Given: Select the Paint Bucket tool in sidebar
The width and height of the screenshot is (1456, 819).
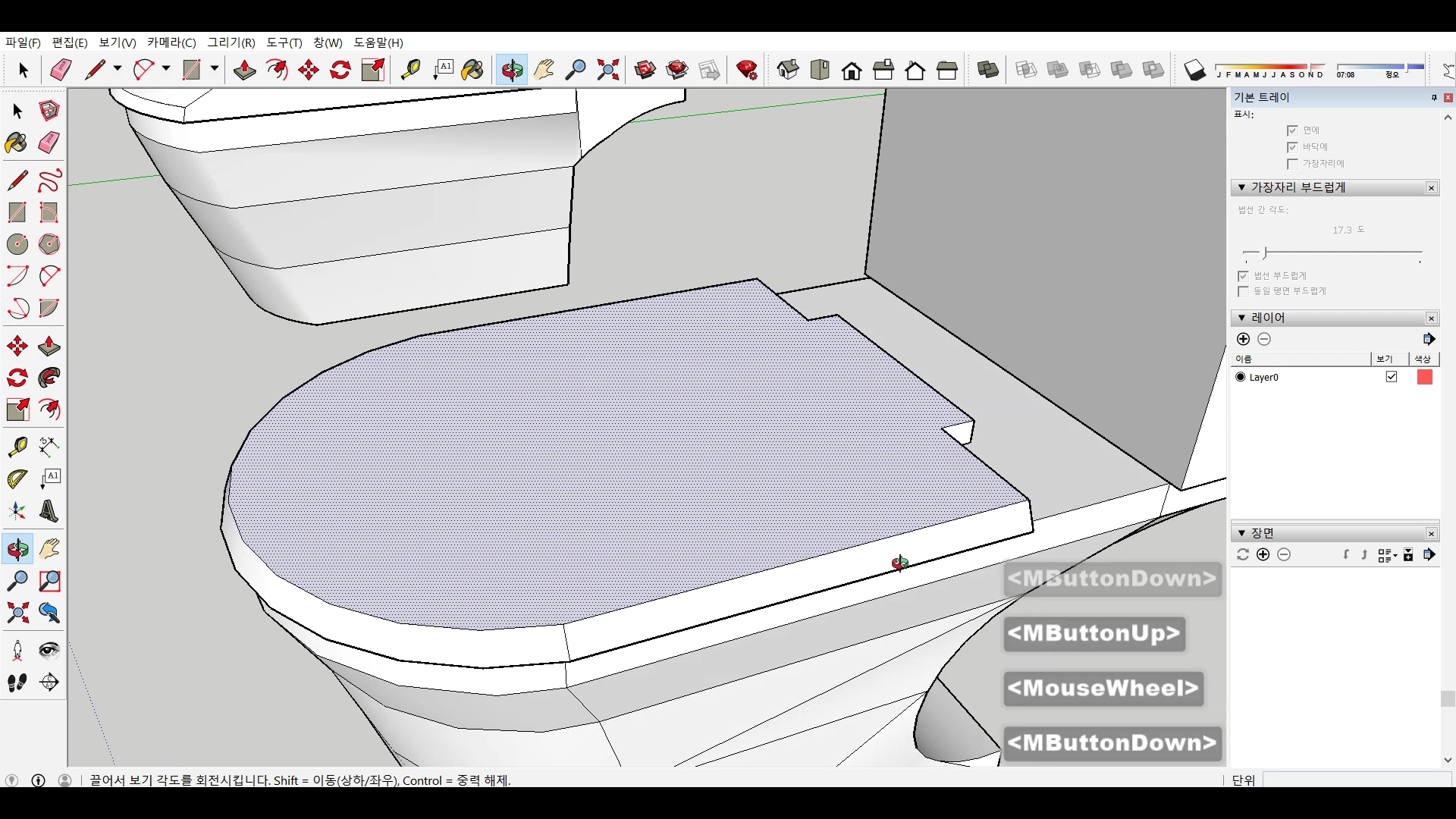Looking at the screenshot, I should click(17, 143).
